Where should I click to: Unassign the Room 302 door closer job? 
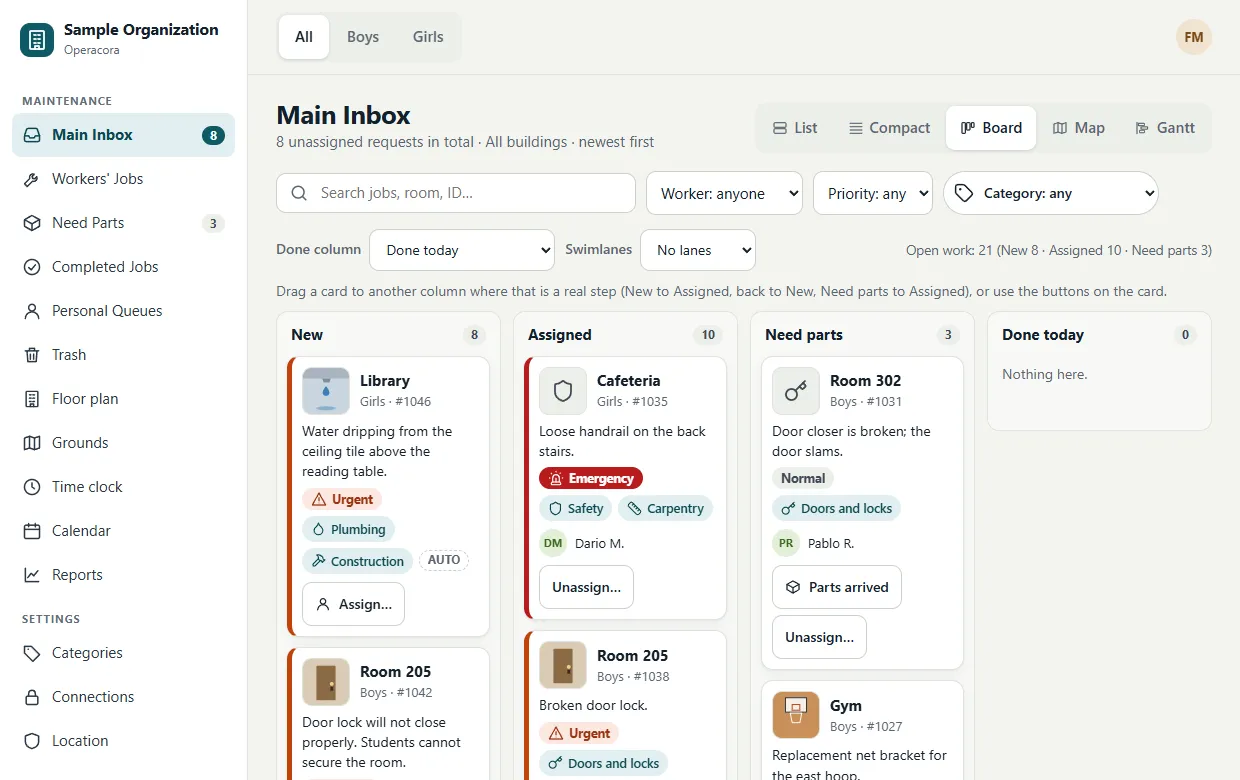819,637
